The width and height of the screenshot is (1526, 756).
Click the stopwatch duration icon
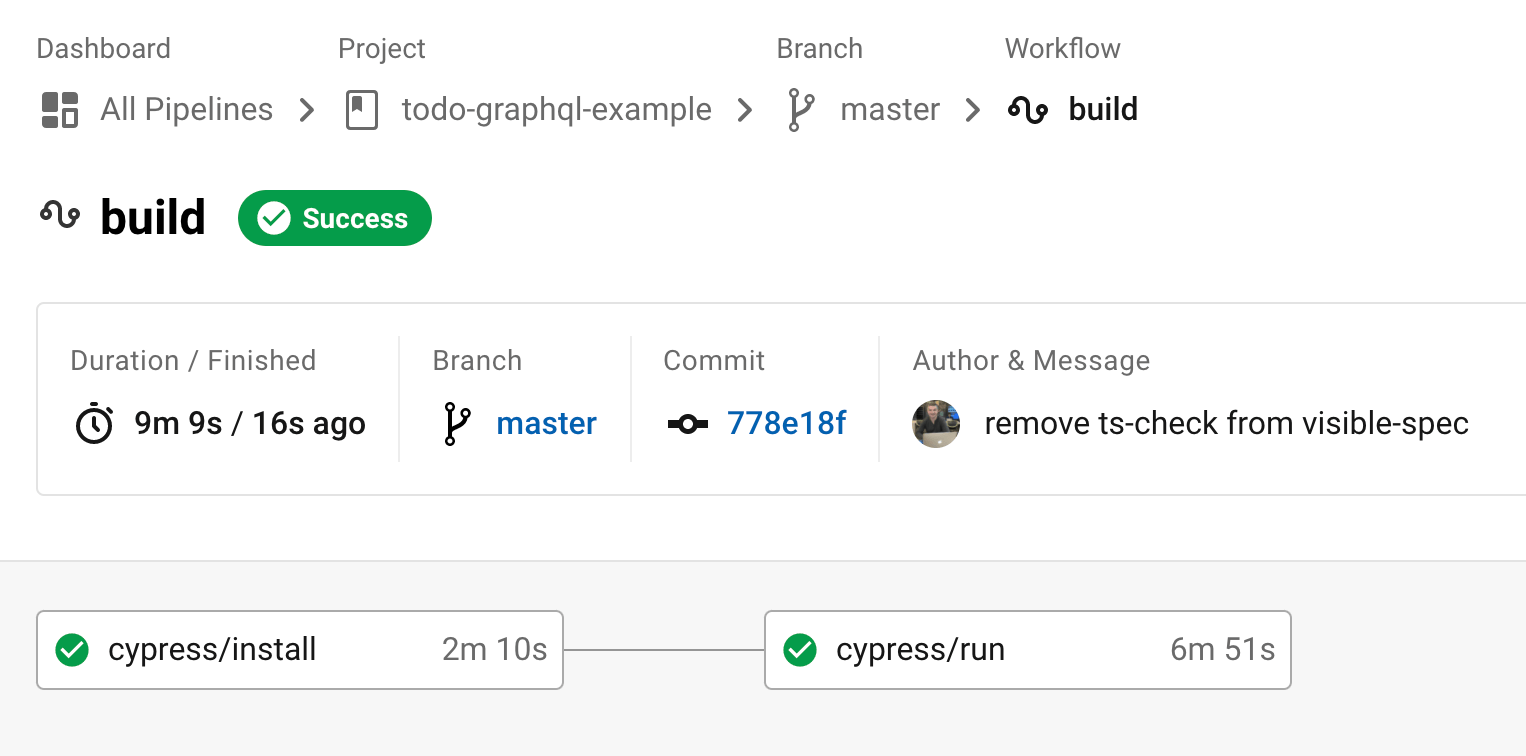coord(94,424)
